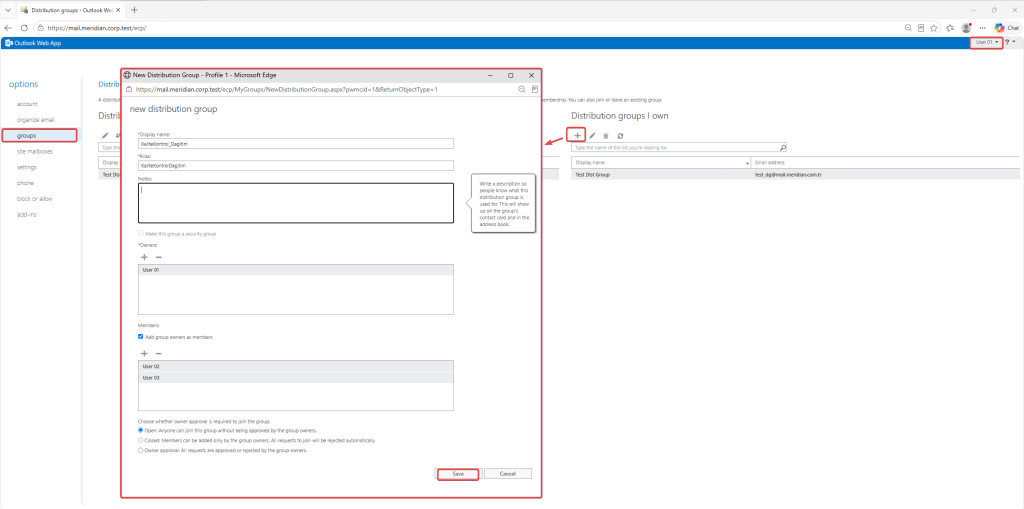Open the browser settings and more ellipsis
The height and width of the screenshot is (509, 1024).
(982, 28)
